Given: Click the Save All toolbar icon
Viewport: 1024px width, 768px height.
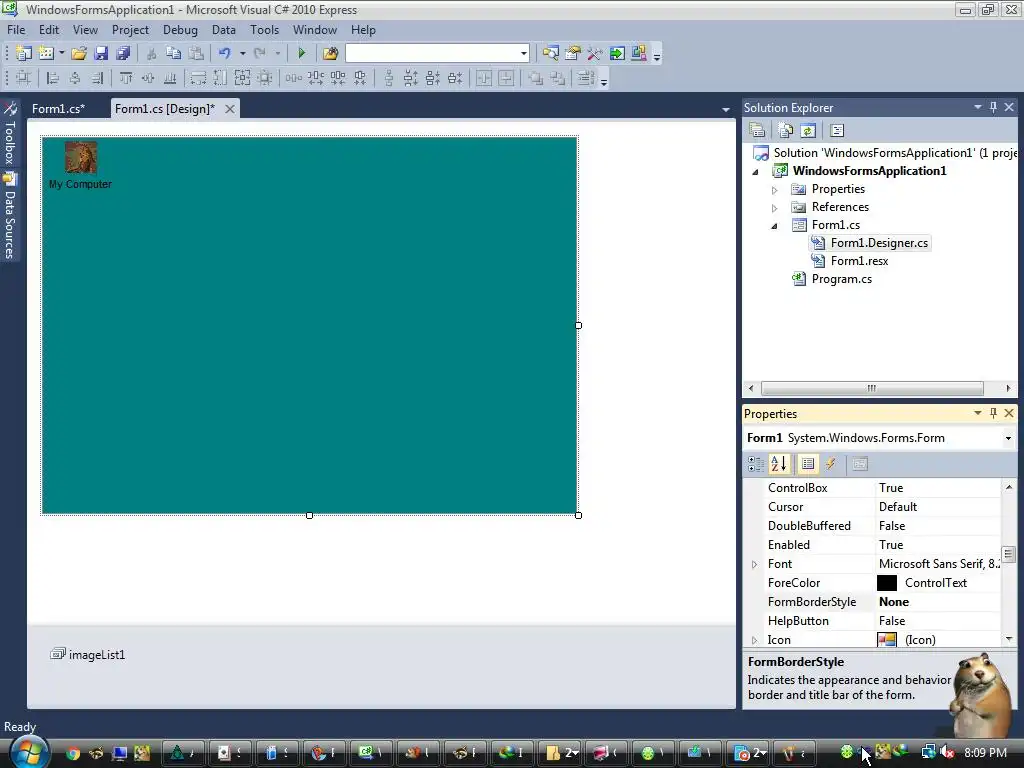Looking at the screenshot, I should click(123, 54).
